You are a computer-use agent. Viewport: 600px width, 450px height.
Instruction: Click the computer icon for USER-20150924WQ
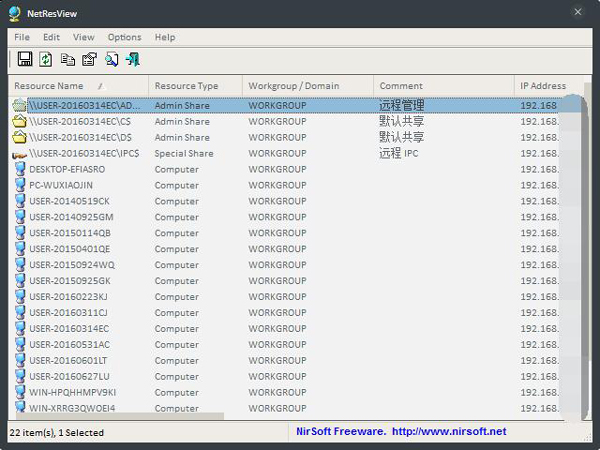20,264
